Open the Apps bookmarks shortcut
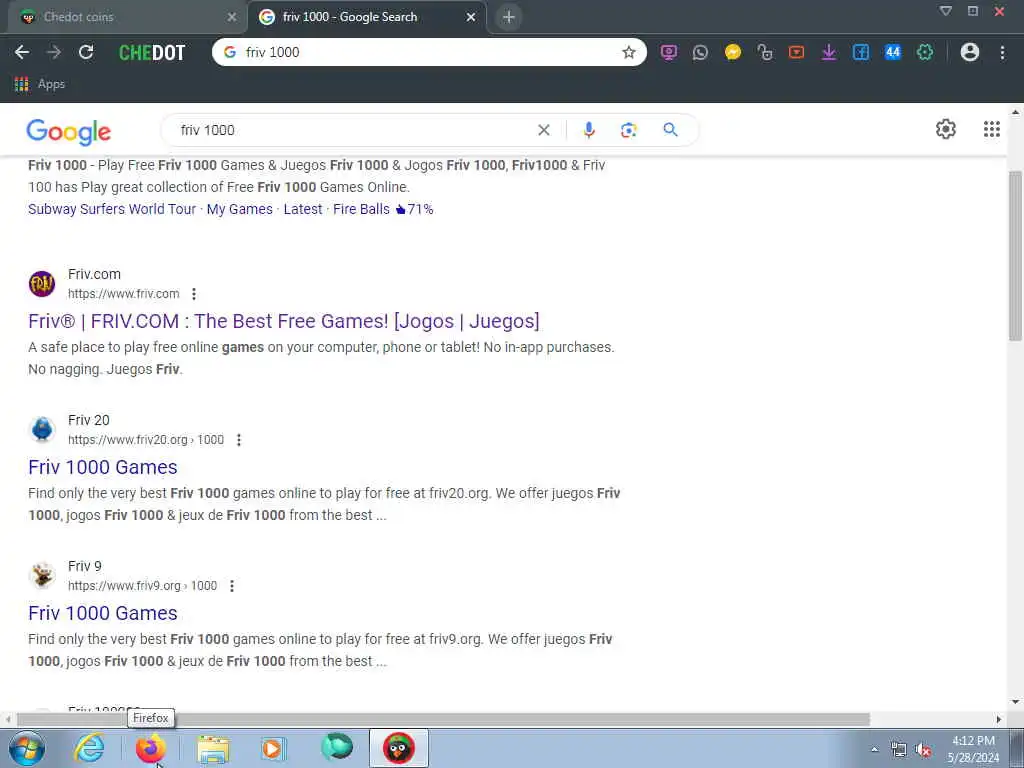Screen dimensions: 1024x768 pos(40,84)
